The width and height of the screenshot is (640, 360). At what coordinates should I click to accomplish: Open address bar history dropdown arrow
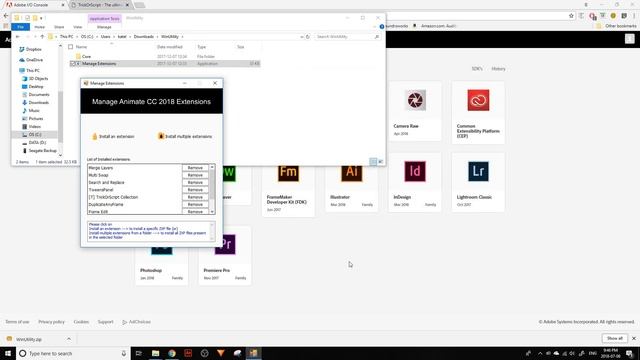click(x=302, y=37)
